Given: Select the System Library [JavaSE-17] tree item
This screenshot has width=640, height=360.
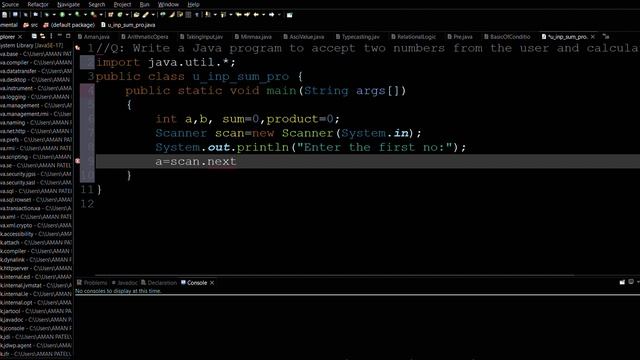Looking at the screenshot, I should pos(32,45).
